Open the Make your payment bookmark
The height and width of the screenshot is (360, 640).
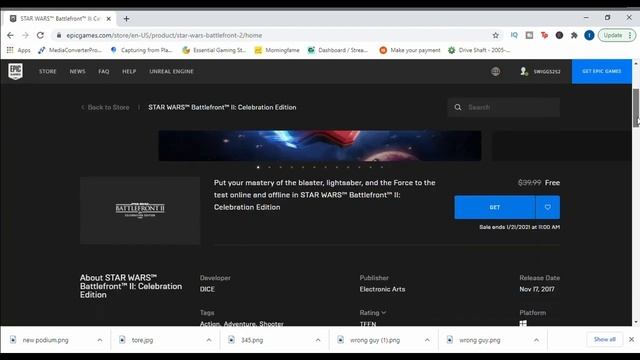(x=410, y=50)
